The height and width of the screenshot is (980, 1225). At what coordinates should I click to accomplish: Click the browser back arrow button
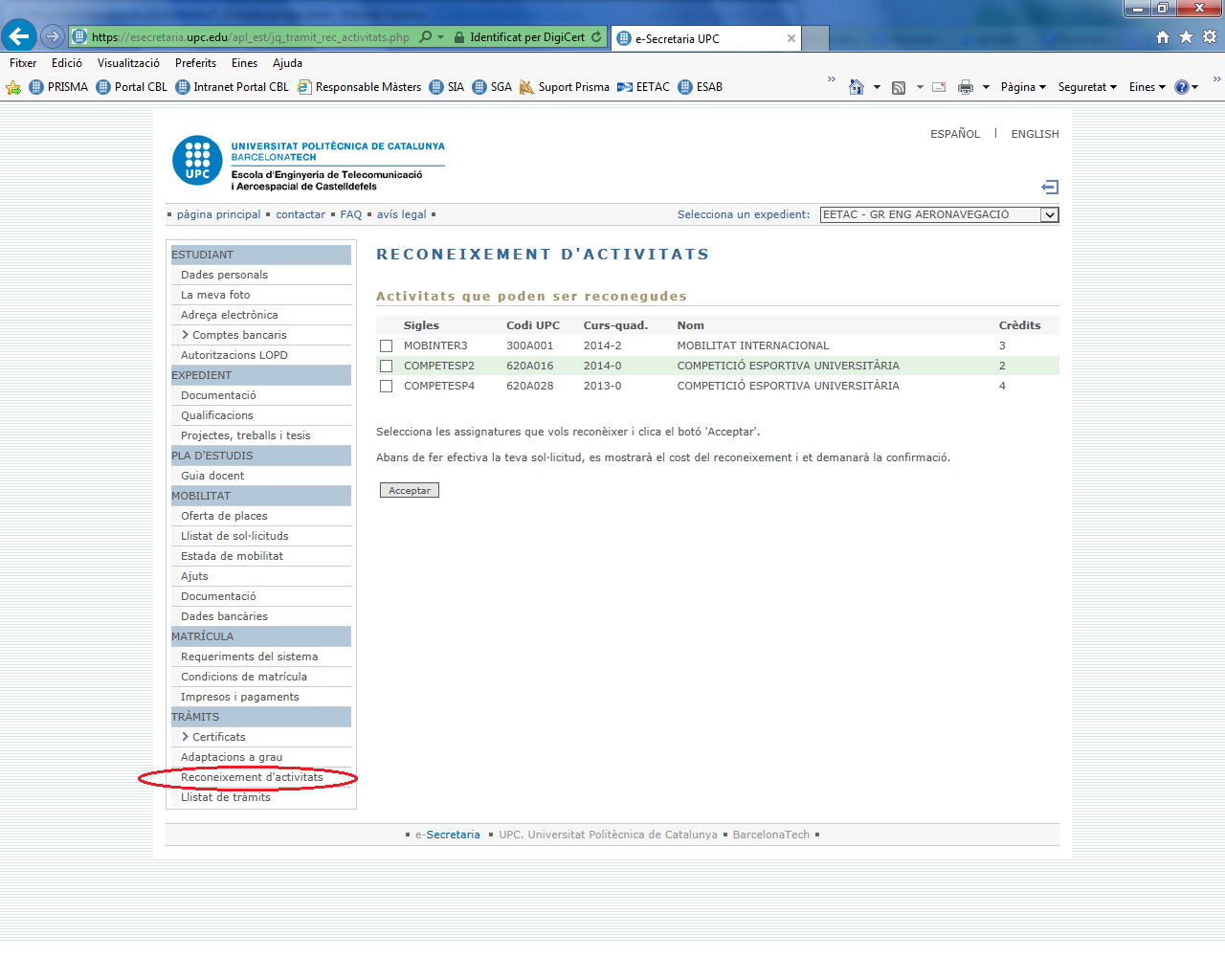(19, 36)
